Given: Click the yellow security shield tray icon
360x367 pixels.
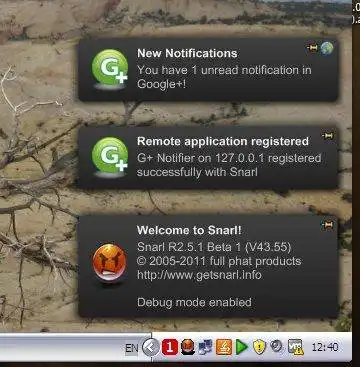Looking at the screenshot, I should pyautogui.click(x=259, y=347).
